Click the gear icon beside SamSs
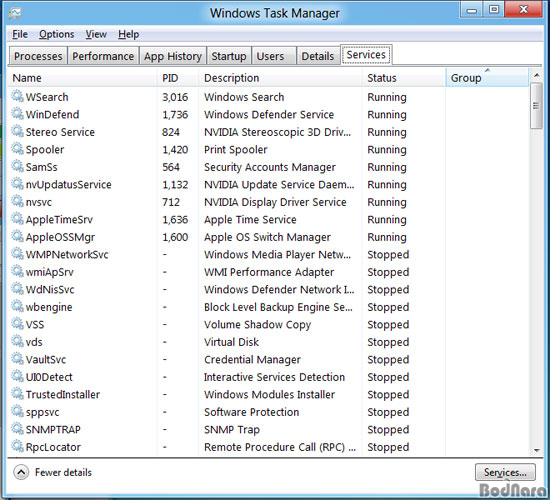 click(17, 166)
